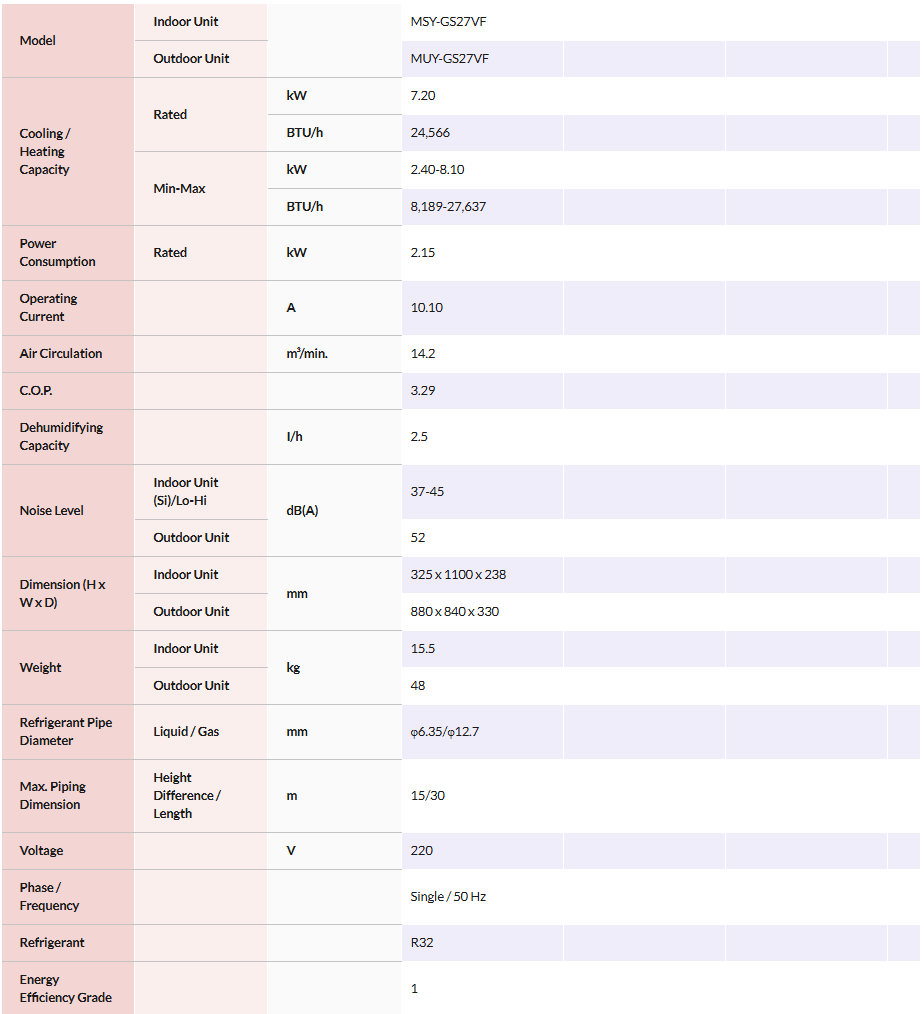This screenshot has height=1014, width=924.
Task: Select the Dehumidifying Capacity row header
Action: (x=61, y=436)
